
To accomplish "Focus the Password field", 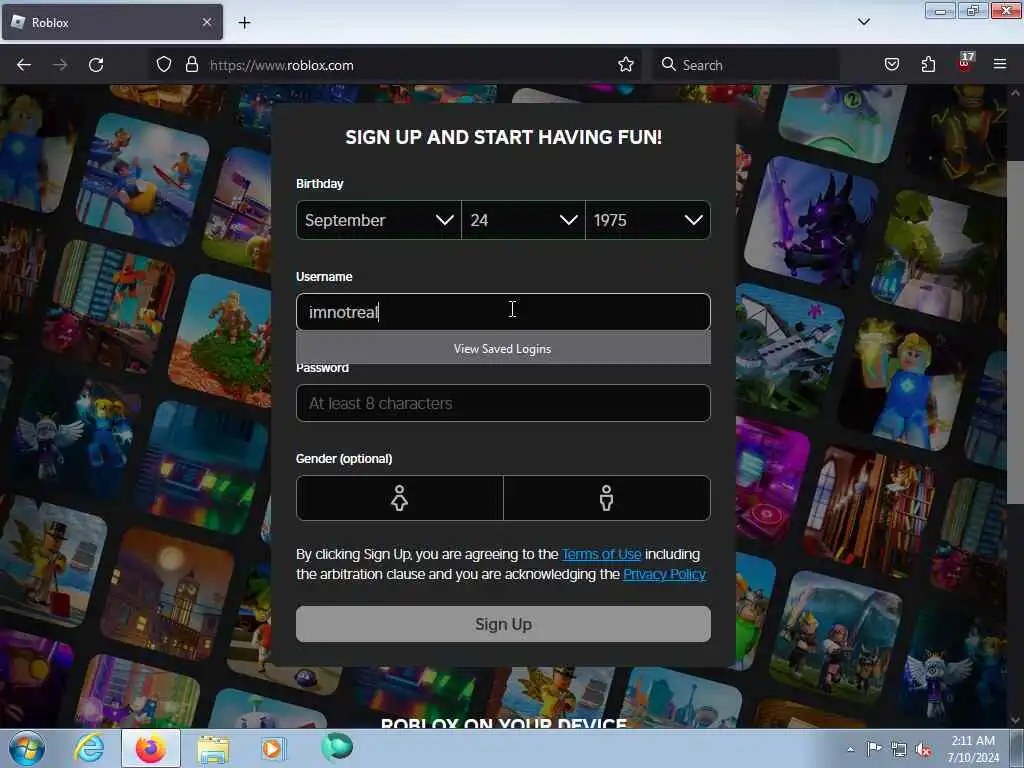I will click(503, 403).
